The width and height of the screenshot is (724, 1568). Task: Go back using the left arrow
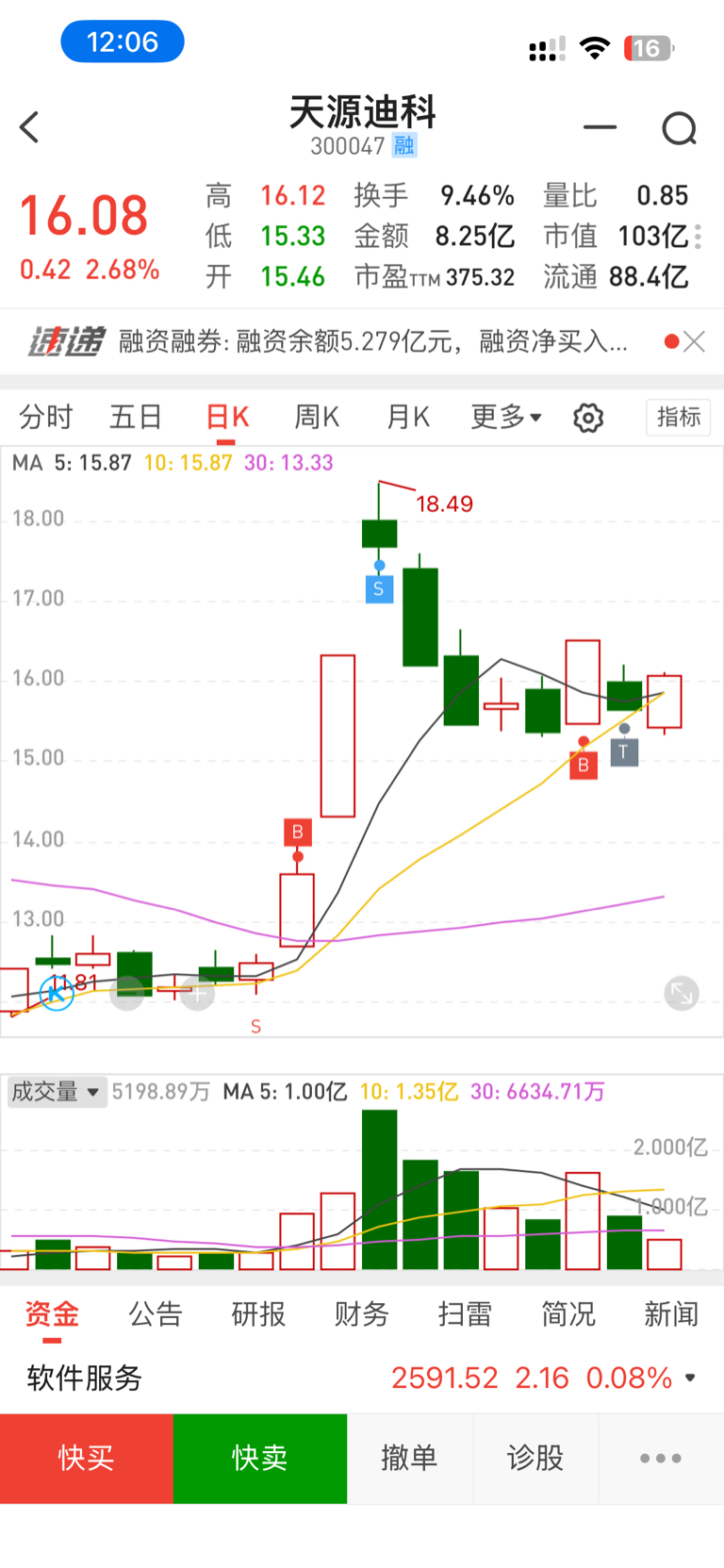click(29, 127)
